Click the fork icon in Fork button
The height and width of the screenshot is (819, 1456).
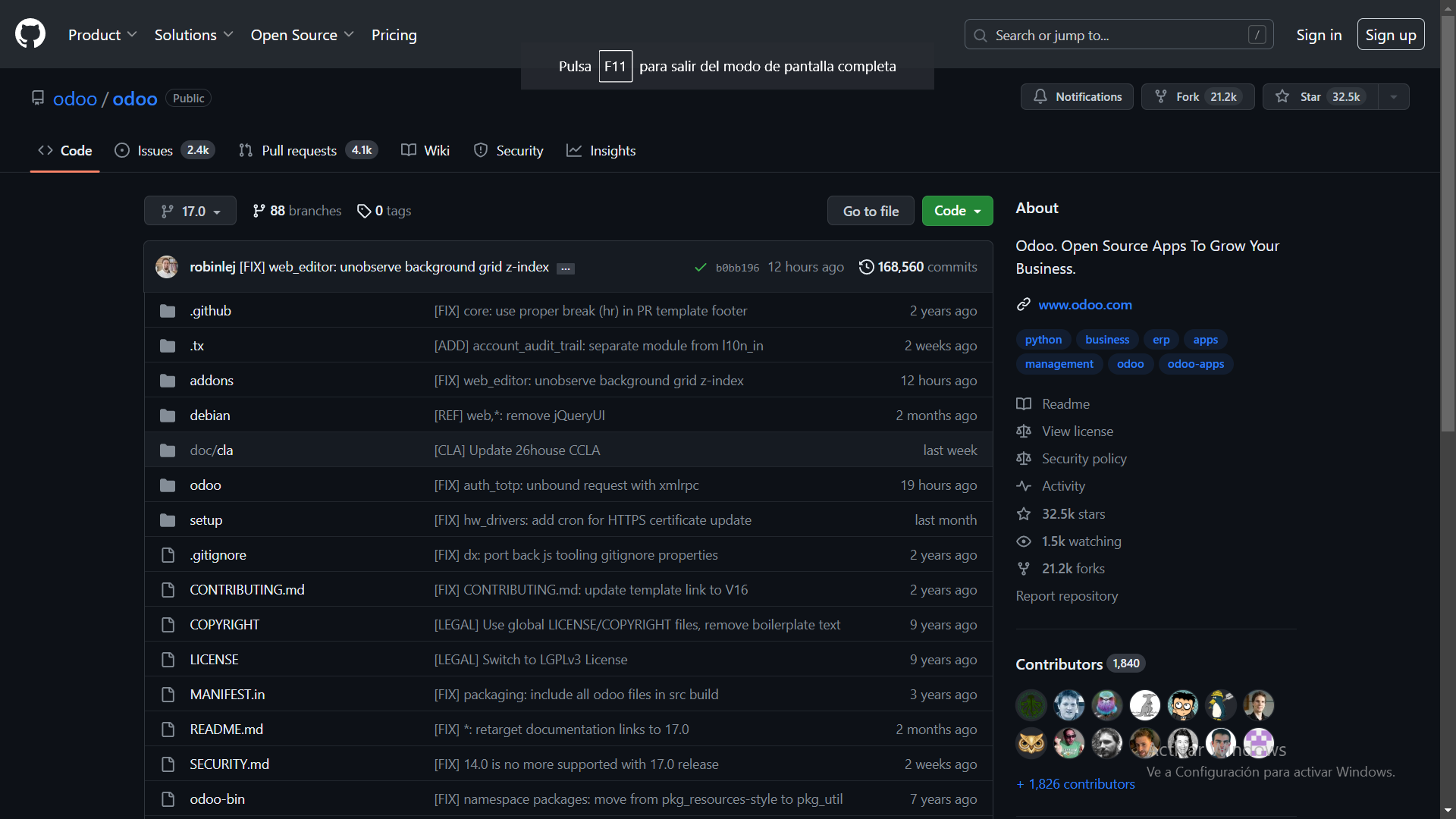click(x=1161, y=96)
